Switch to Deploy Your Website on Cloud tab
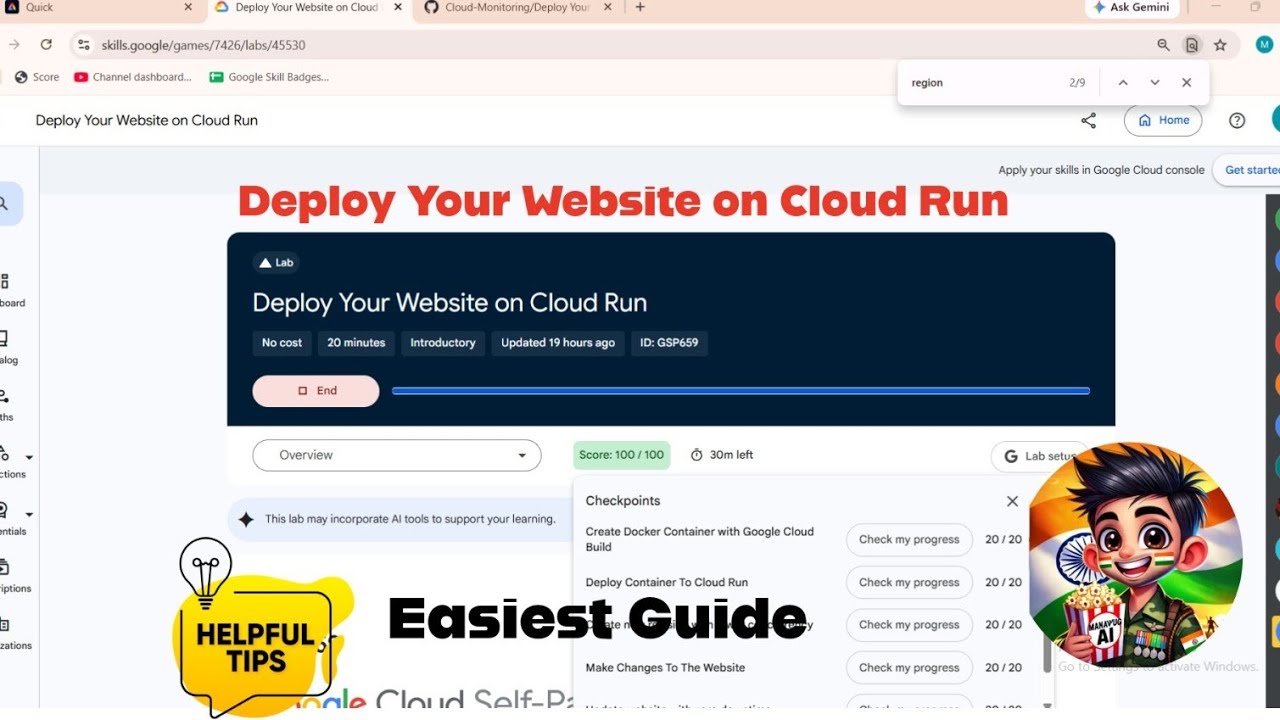This screenshot has width=1280, height=720. 306,7
